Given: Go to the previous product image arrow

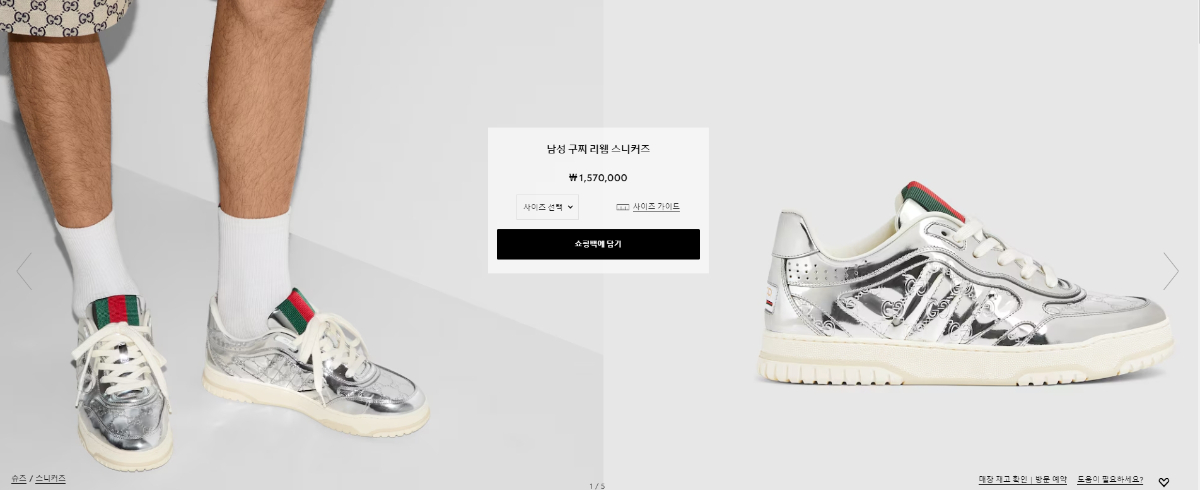Looking at the screenshot, I should [24, 271].
